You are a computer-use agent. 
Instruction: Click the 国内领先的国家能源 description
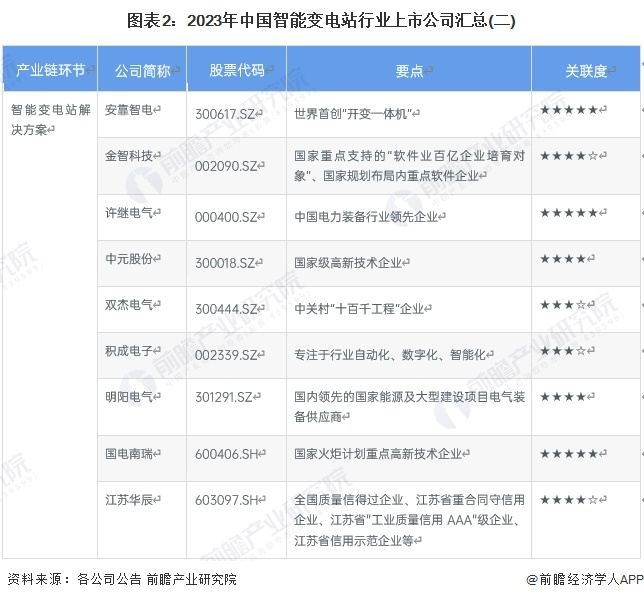coord(409,407)
